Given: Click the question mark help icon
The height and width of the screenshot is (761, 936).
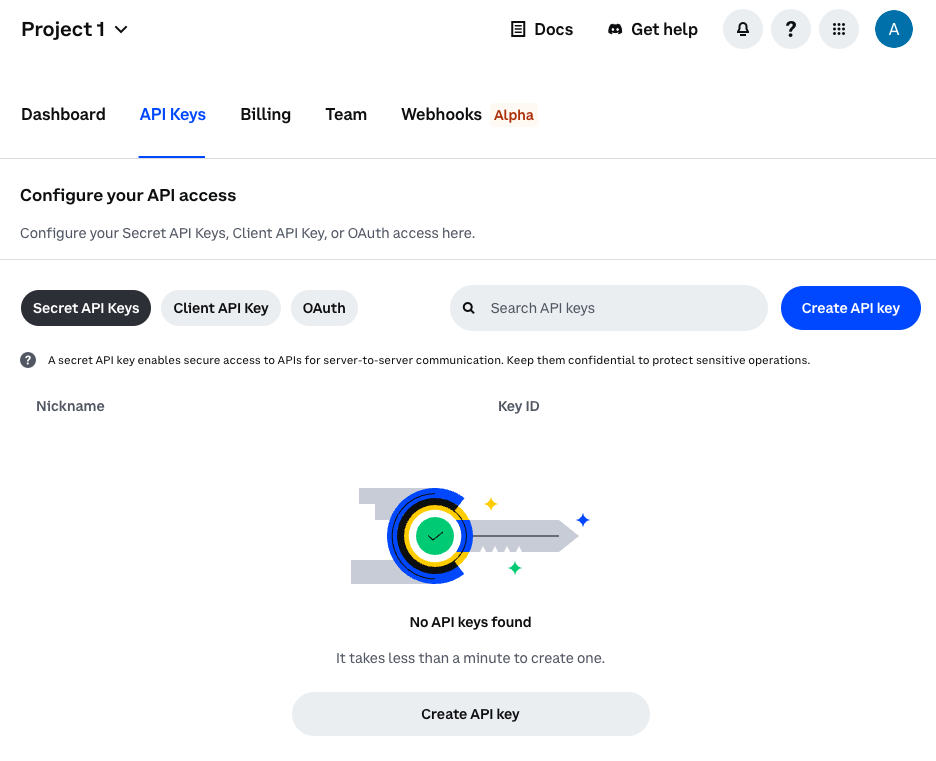Looking at the screenshot, I should point(790,29).
